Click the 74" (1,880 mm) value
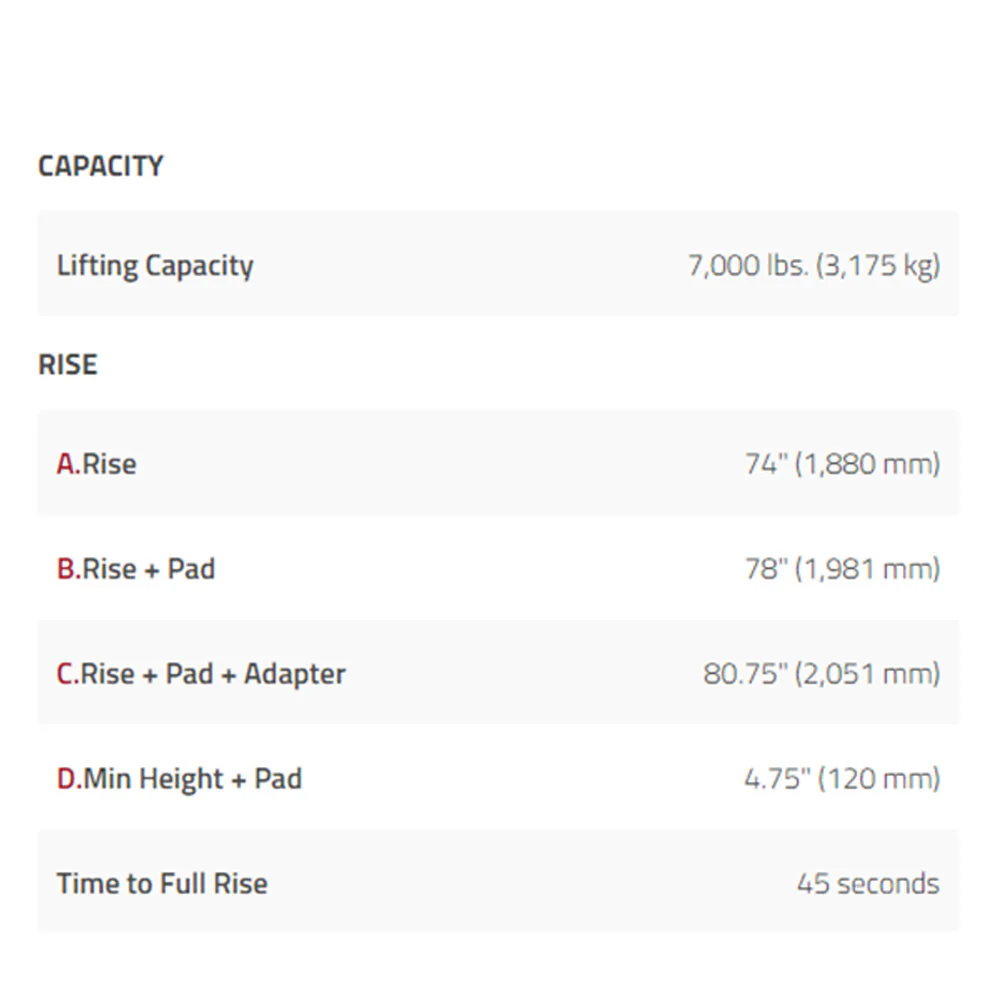 pos(842,464)
